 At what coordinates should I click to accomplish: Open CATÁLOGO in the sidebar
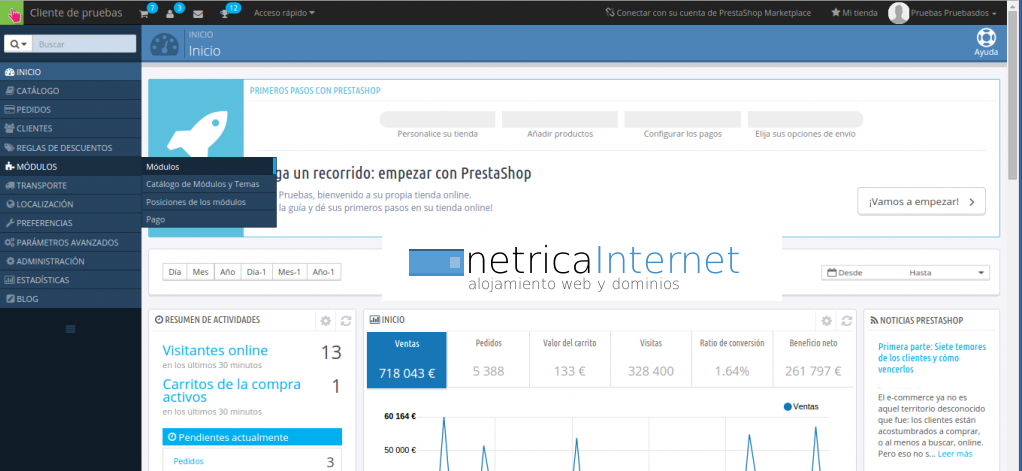pos(70,91)
